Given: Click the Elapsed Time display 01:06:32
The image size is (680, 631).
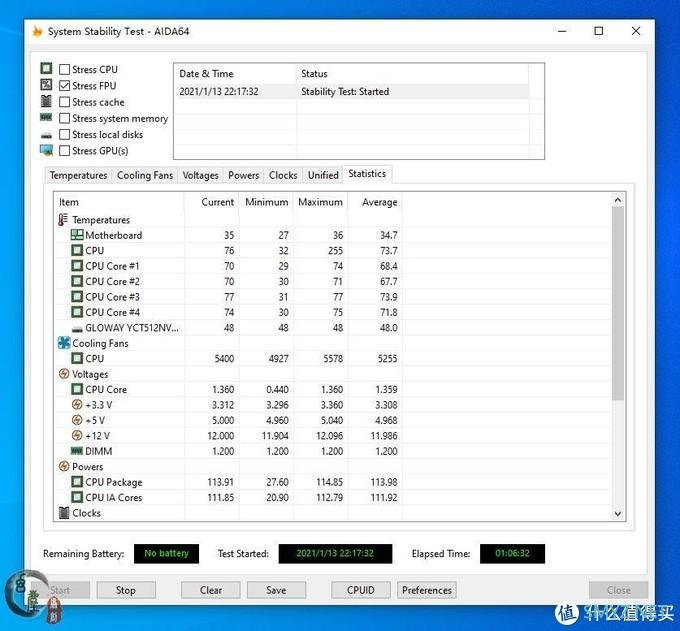Looking at the screenshot, I should tap(512, 553).
